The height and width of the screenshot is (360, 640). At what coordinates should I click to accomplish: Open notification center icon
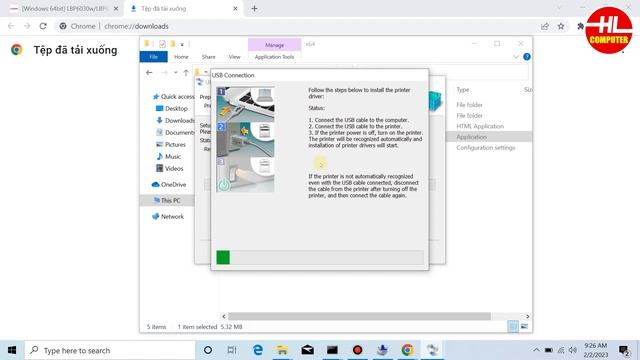pos(623,350)
